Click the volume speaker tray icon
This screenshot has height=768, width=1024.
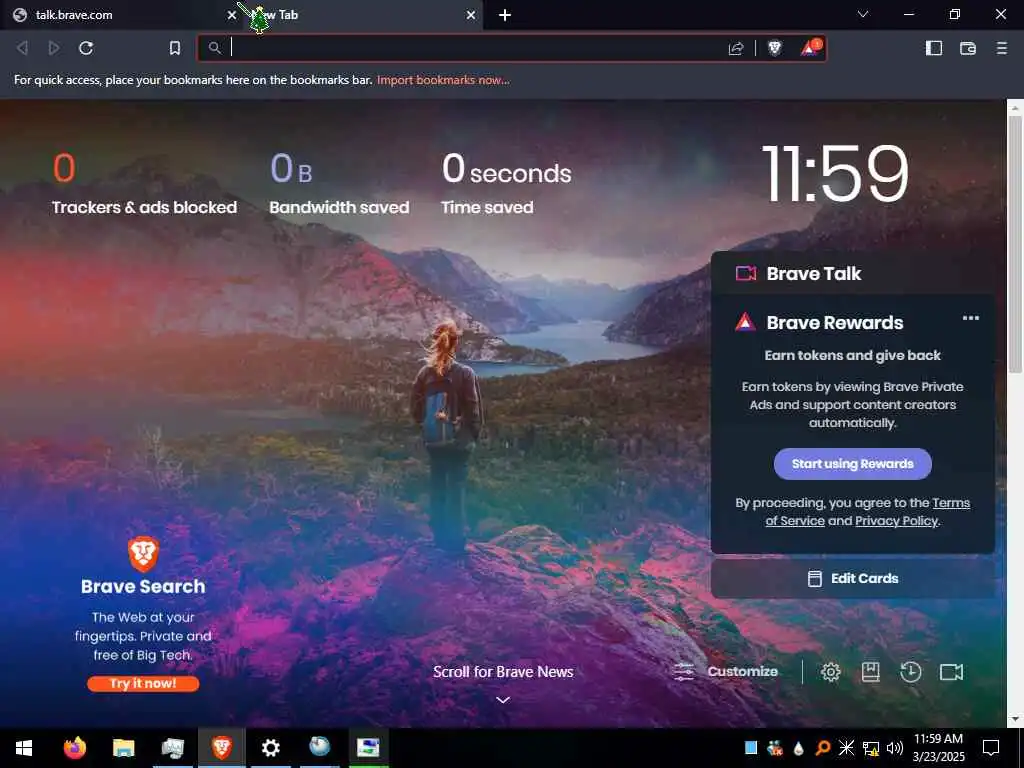(895, 748)
